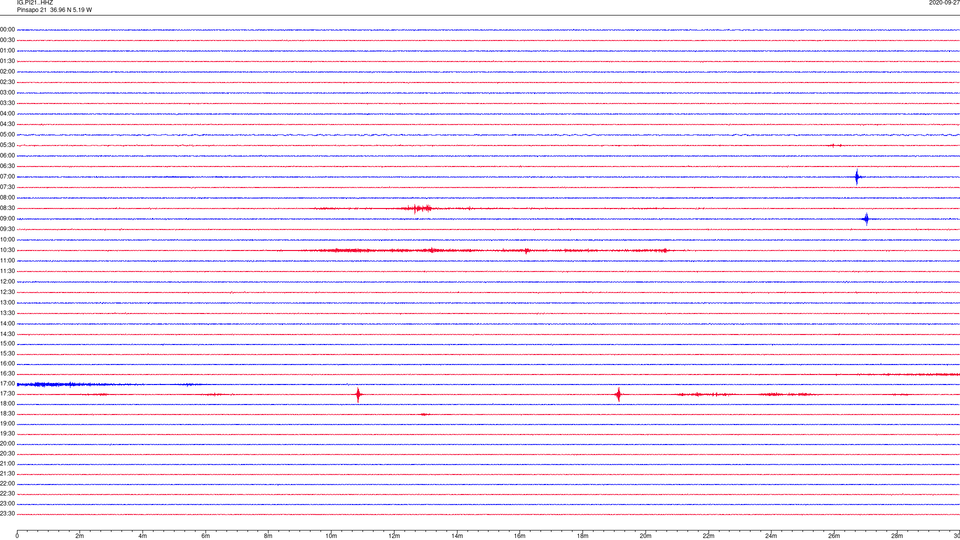Viewport: 960px width, 540px height.
Task: Select the 10:30 time label
Action: (7, 250)
